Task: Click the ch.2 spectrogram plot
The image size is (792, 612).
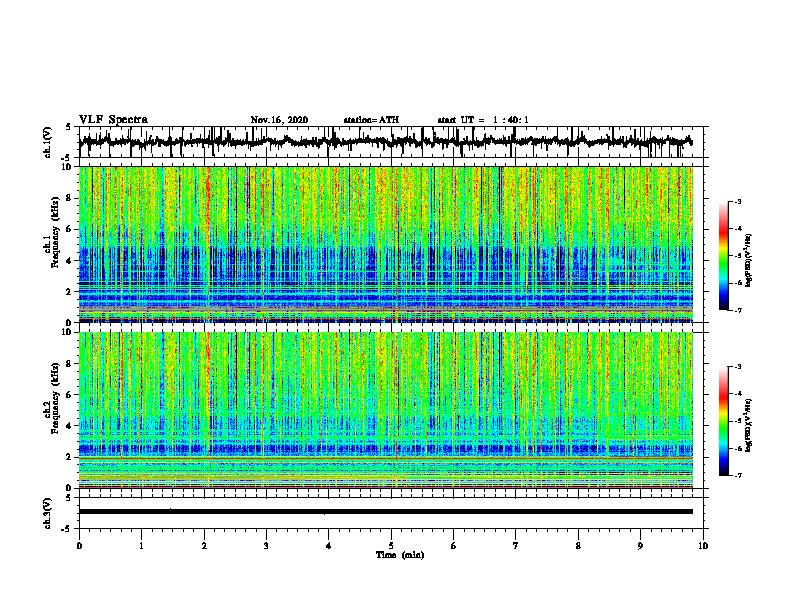Action: click(x=386, y=410)
